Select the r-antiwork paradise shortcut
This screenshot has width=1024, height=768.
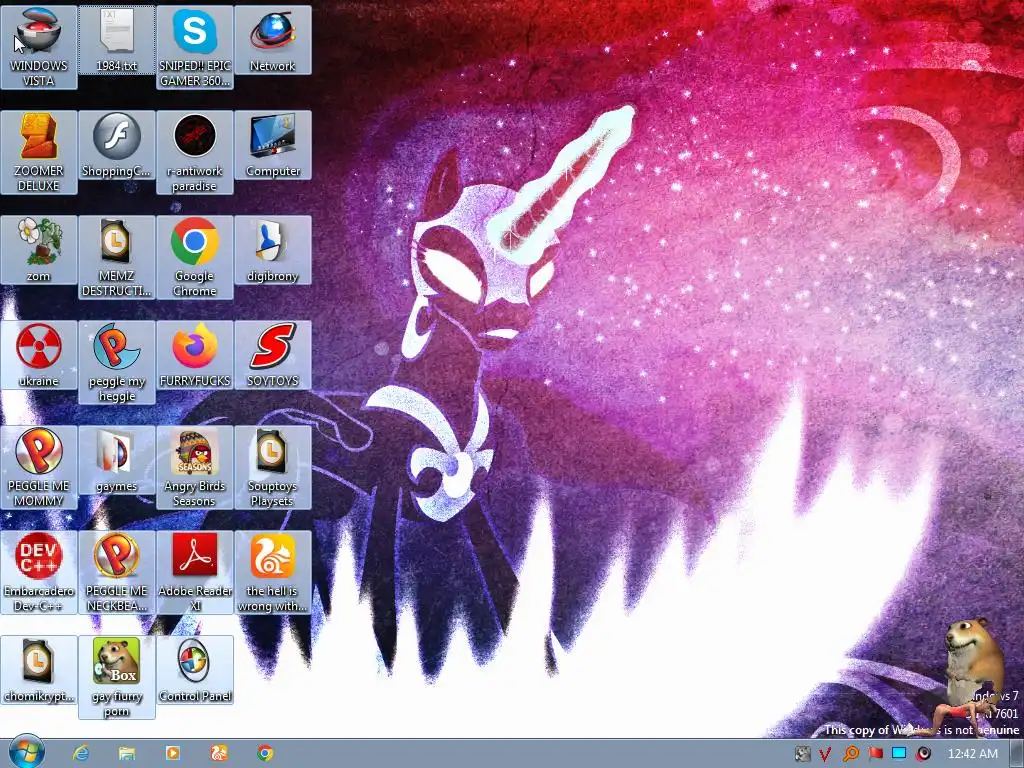[195, 152]
